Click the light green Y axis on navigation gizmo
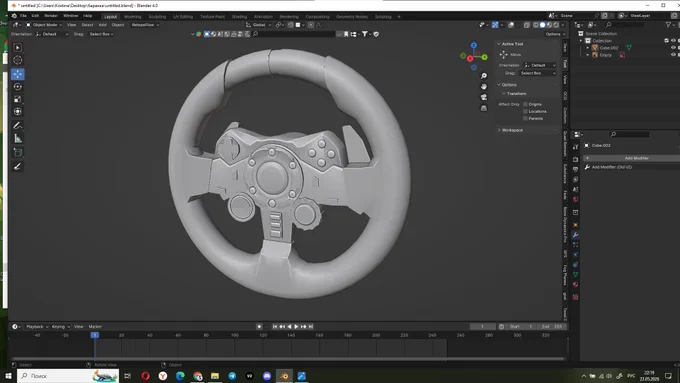680x383 pixels. click(484, 57)
